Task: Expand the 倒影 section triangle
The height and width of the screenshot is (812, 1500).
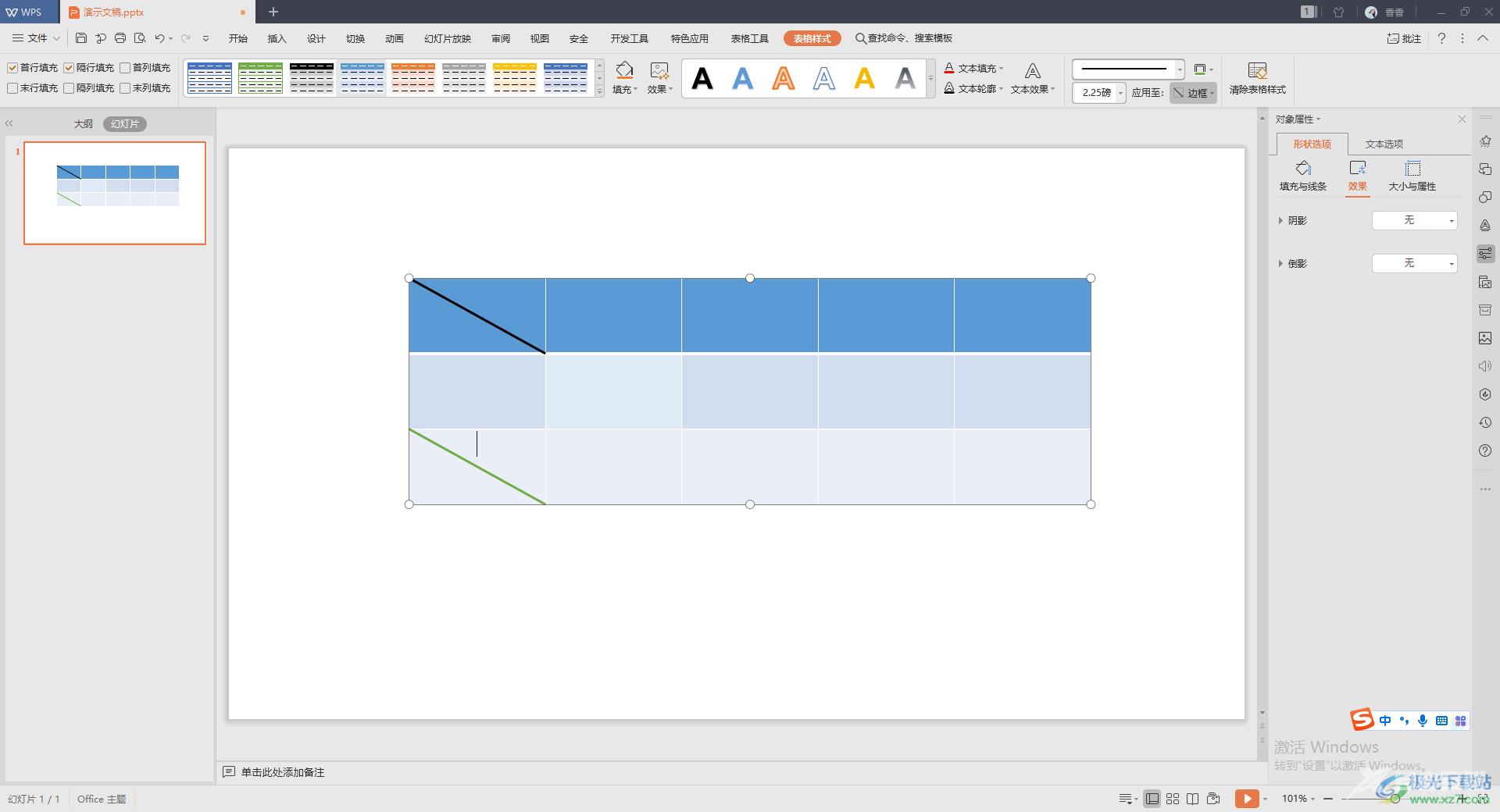Action: (1280, 263)
